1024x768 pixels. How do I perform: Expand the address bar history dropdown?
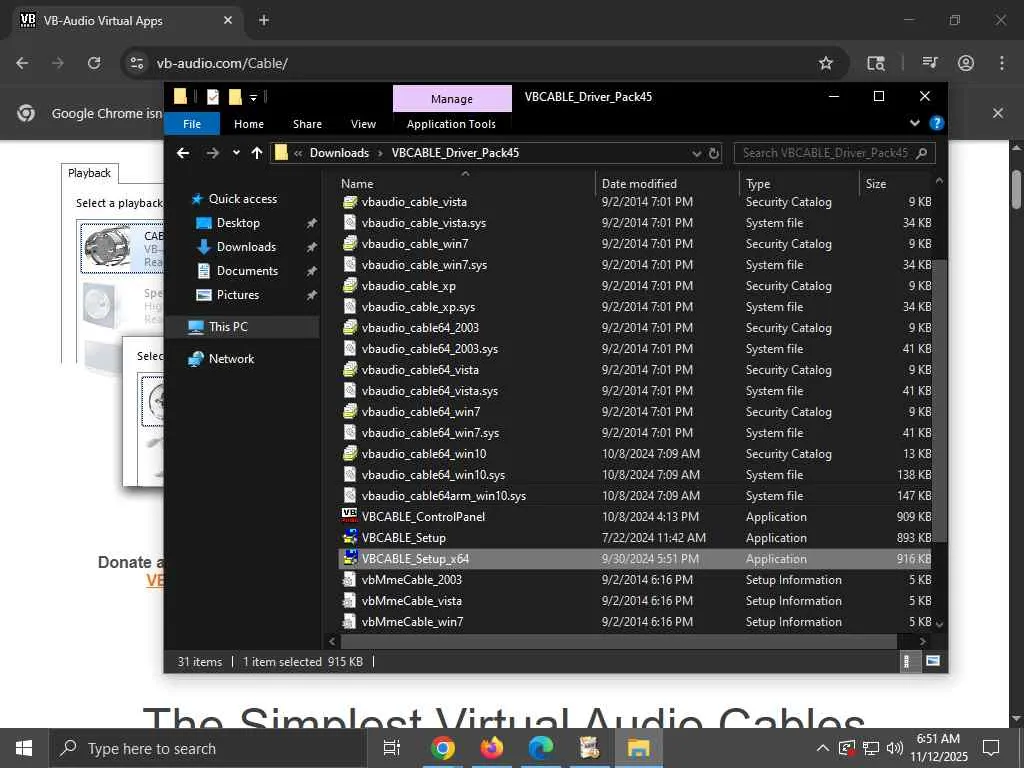(697, 153)
